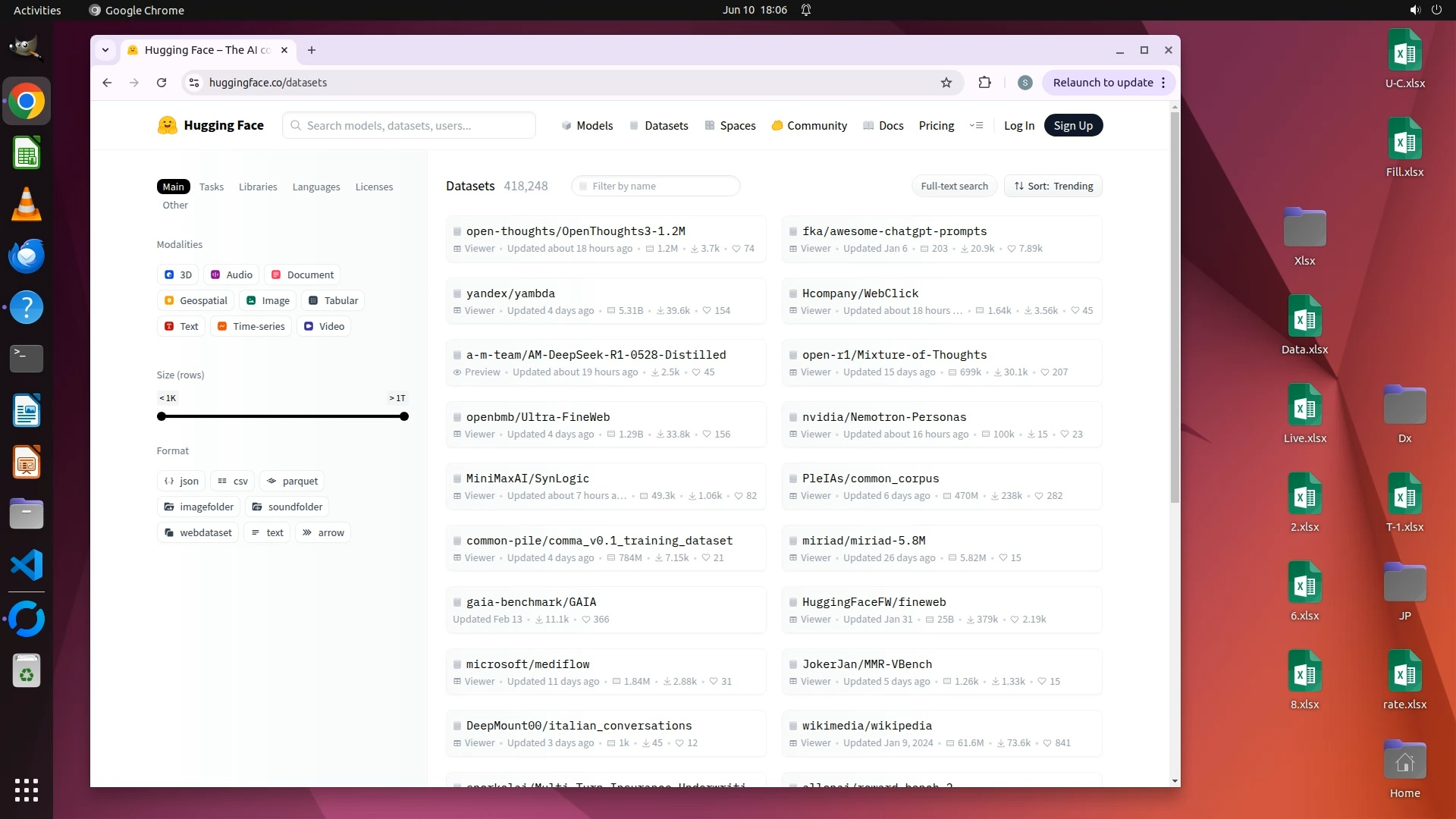Enable the parquet format filter

[292, 481]
